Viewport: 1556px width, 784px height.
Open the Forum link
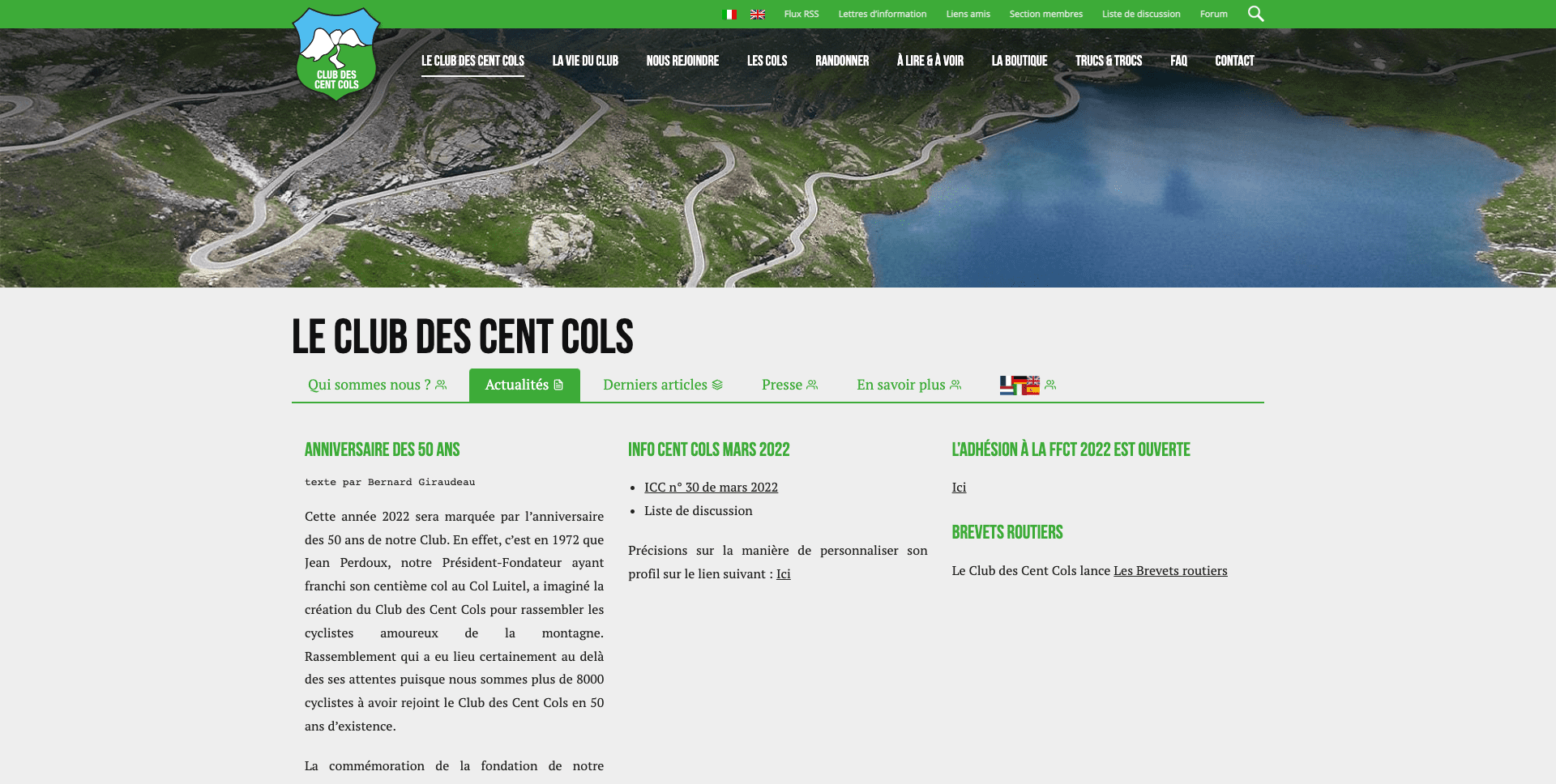point(1214,14)
